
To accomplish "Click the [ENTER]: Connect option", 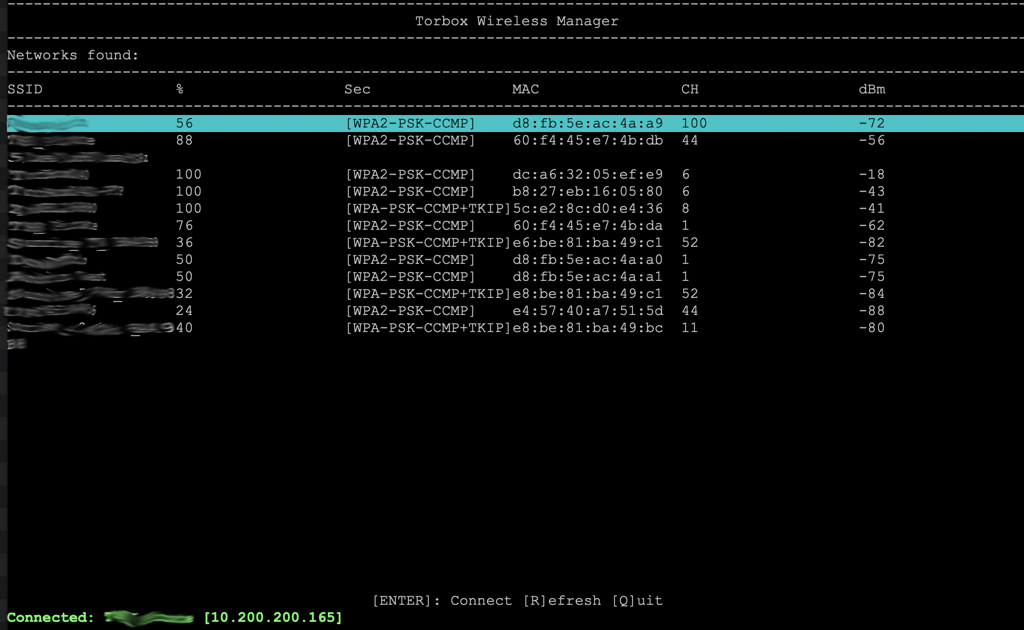I will click(x=442, y=601).
